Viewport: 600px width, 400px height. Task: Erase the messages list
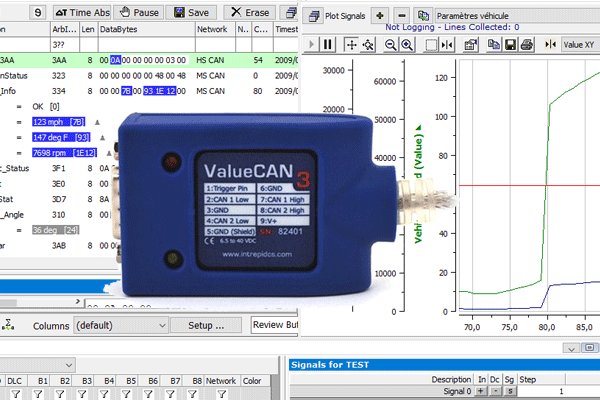pyautogui.click(x=249, y=13)
